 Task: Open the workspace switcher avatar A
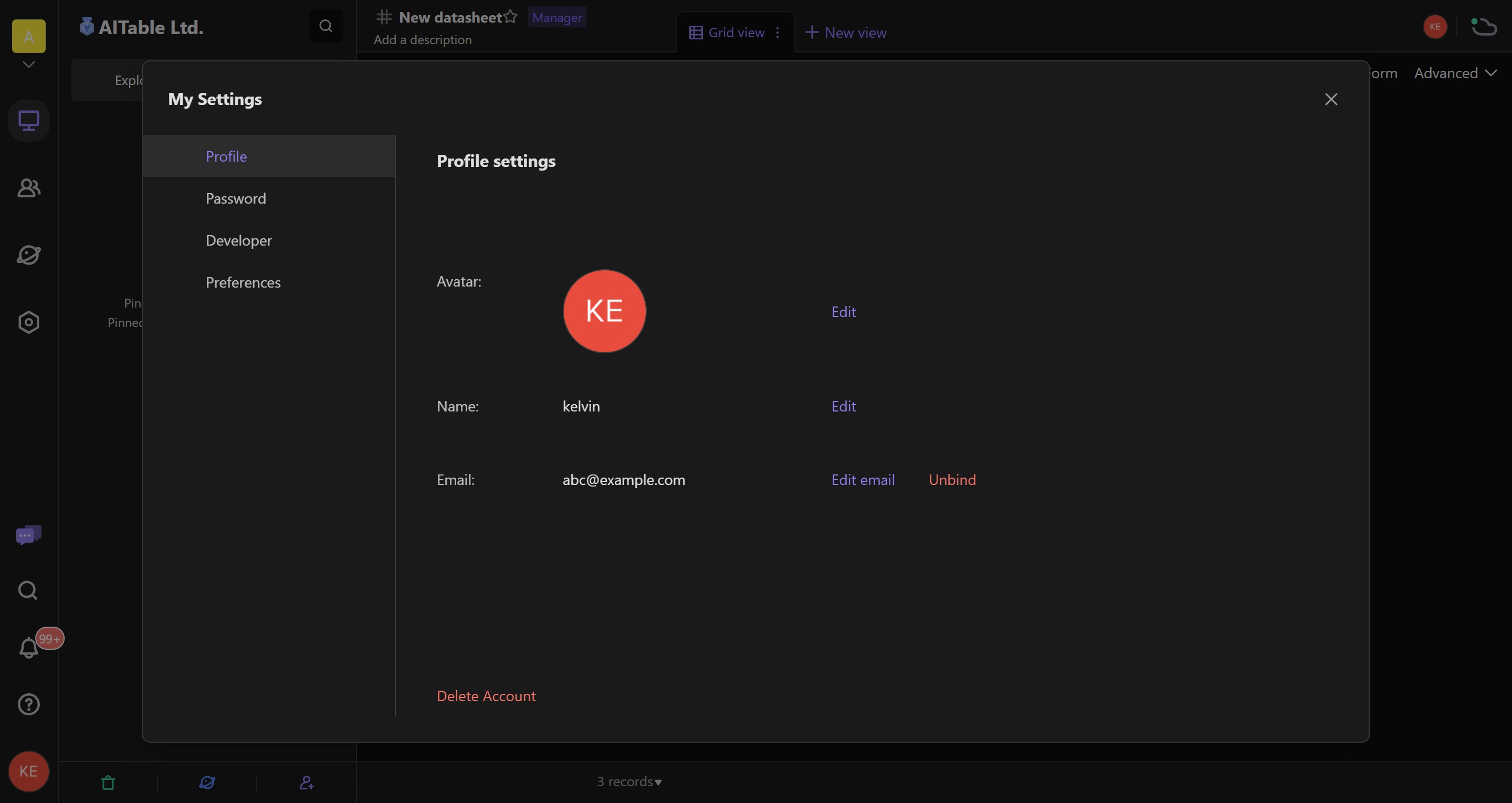tap(29, 36)
